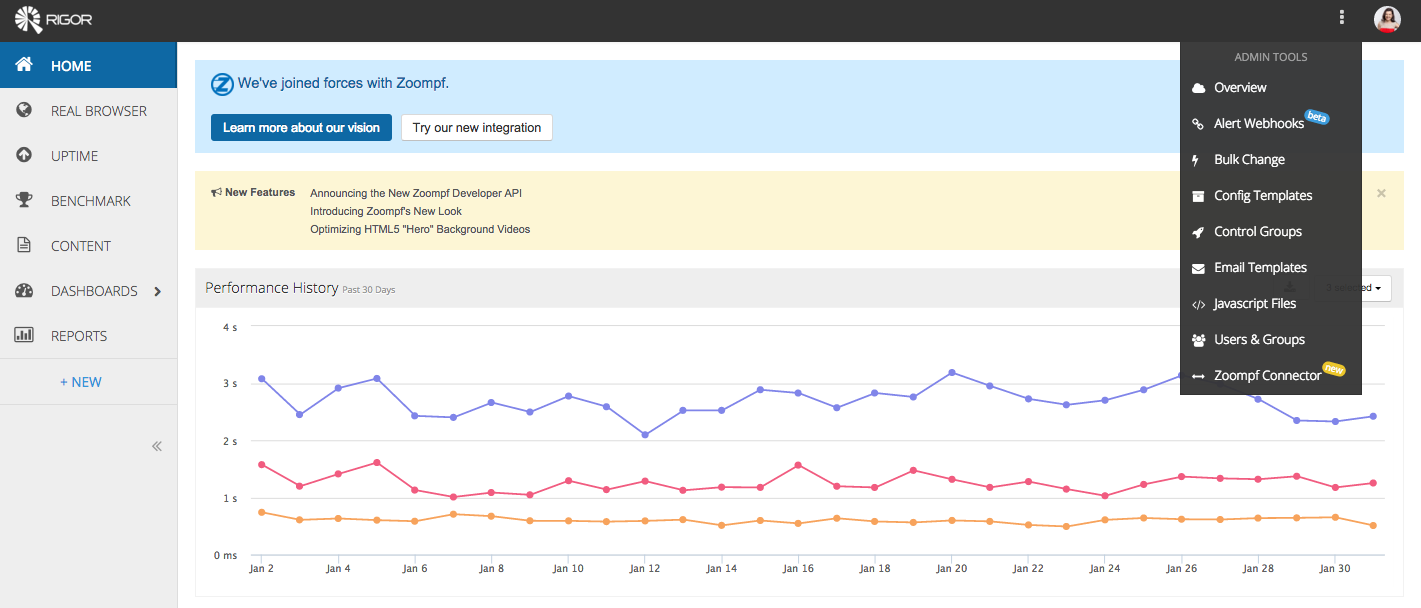Screen dimensions: 1421x608
Task: Click 'Learn more about our vision' button
Action: click(x=301, y=128)
